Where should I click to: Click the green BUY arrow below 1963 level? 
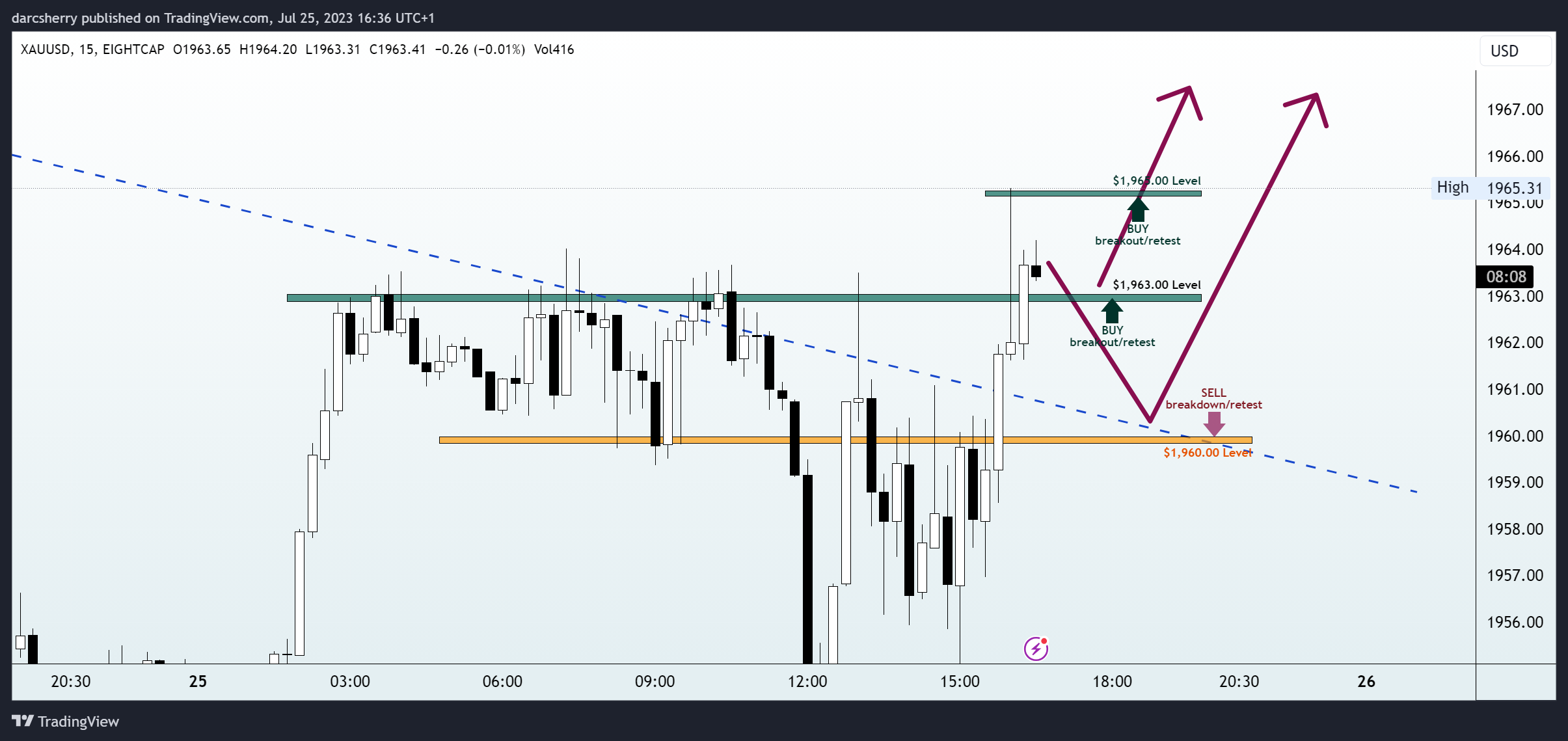tap(1112, 311)
